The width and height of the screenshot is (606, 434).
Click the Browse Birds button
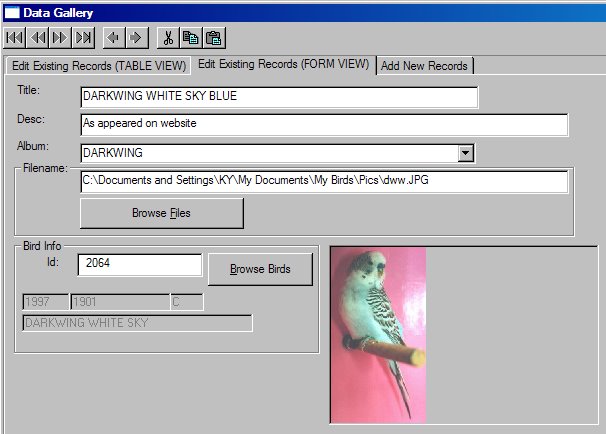click(x=260, y=269)
